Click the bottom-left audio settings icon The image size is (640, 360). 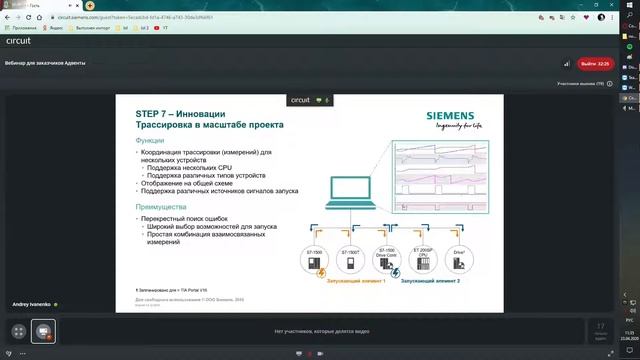pos(9,353)
